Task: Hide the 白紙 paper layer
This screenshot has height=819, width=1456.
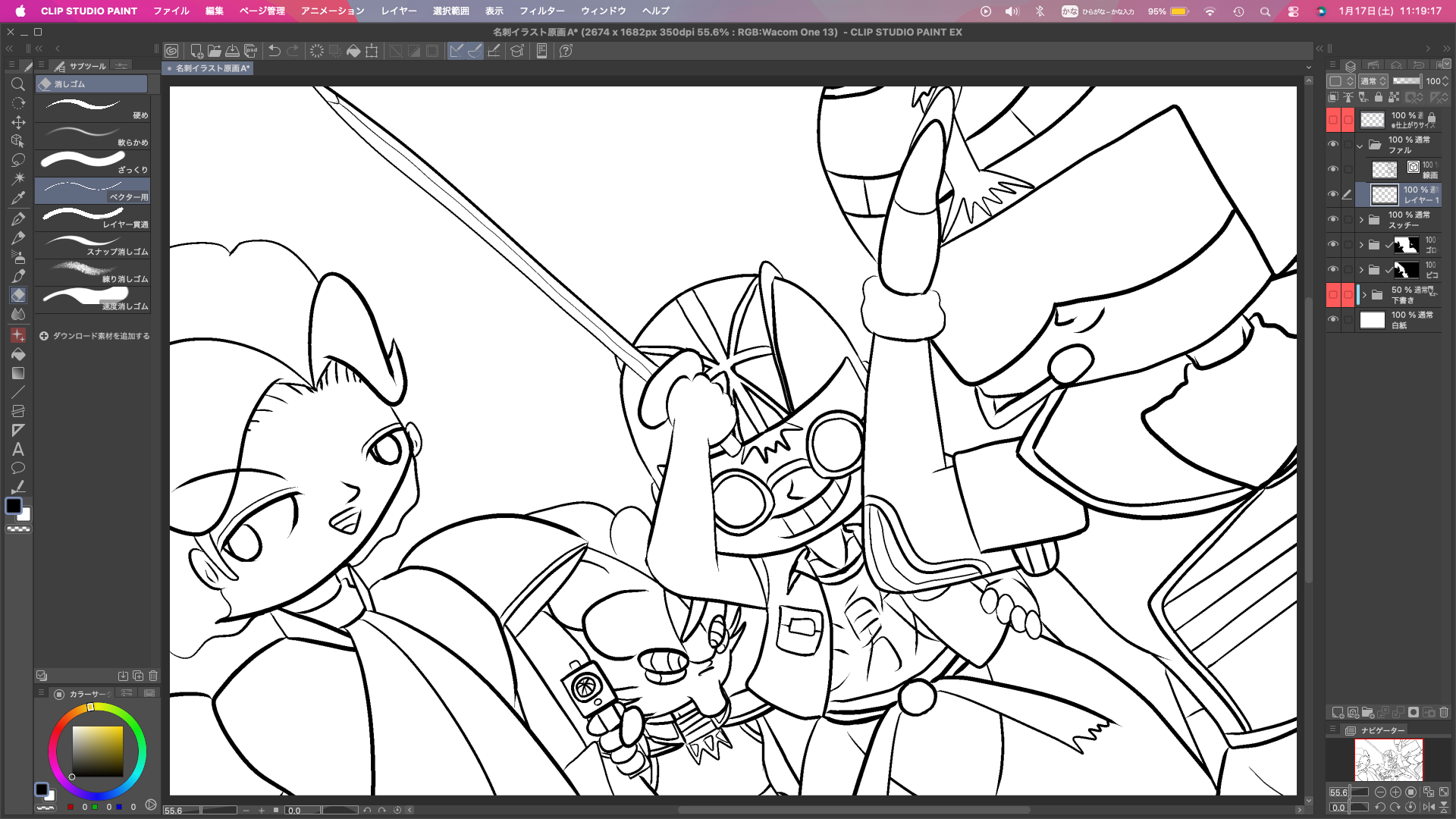Action: pyautogui.click(x=1333, y=319)
